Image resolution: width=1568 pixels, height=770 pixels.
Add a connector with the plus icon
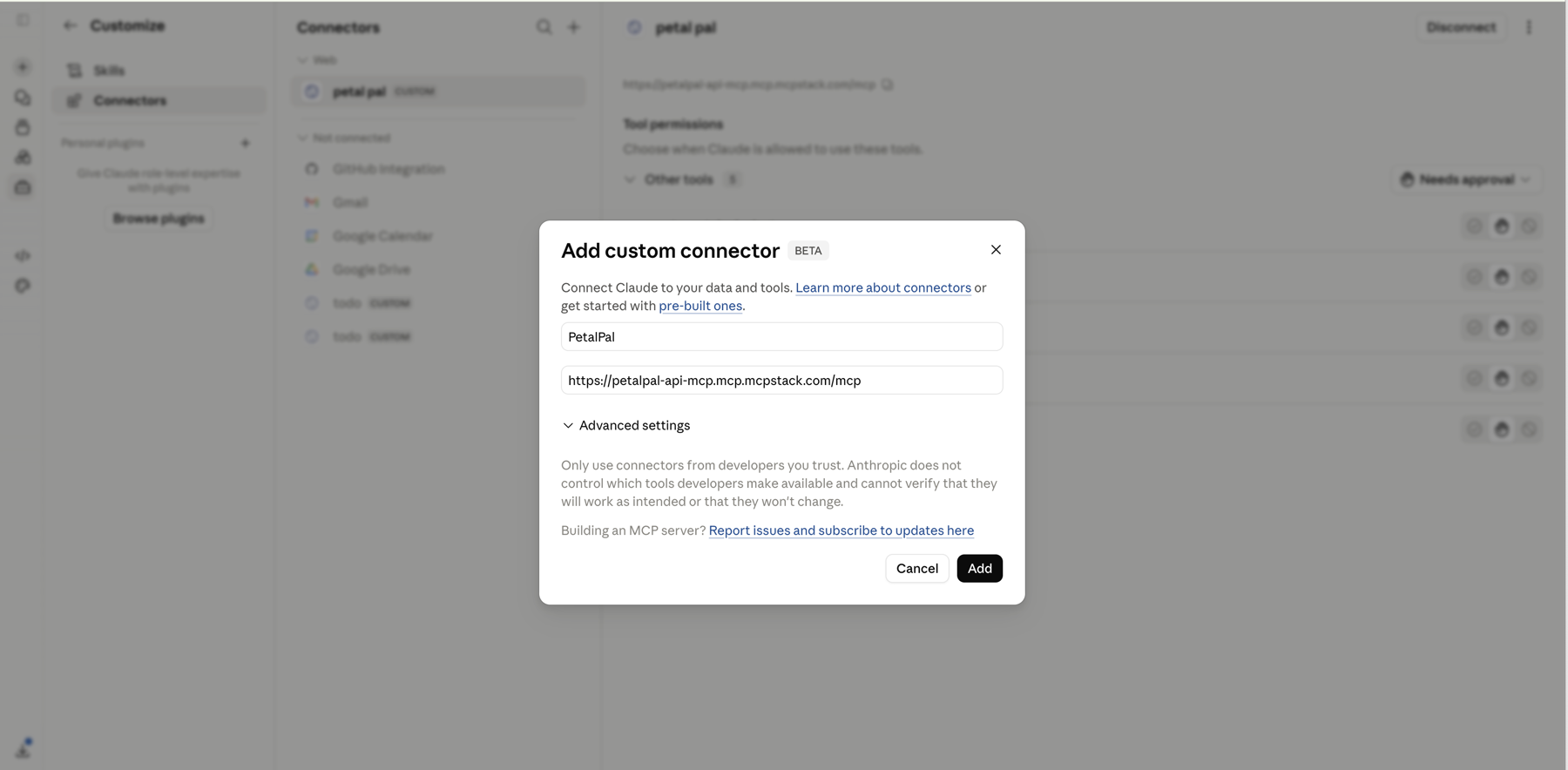[x=574, y=27]
